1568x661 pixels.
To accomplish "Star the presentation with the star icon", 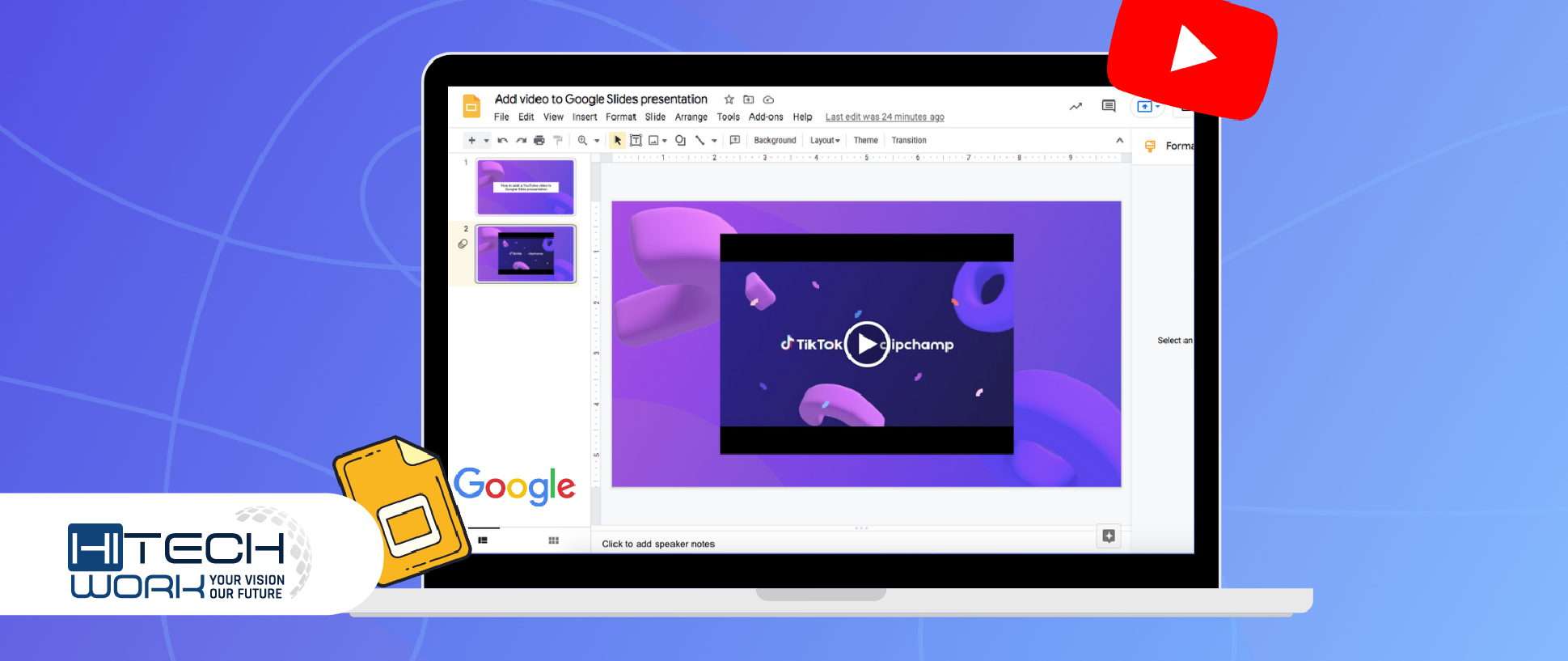I will (x=729, y=100).
